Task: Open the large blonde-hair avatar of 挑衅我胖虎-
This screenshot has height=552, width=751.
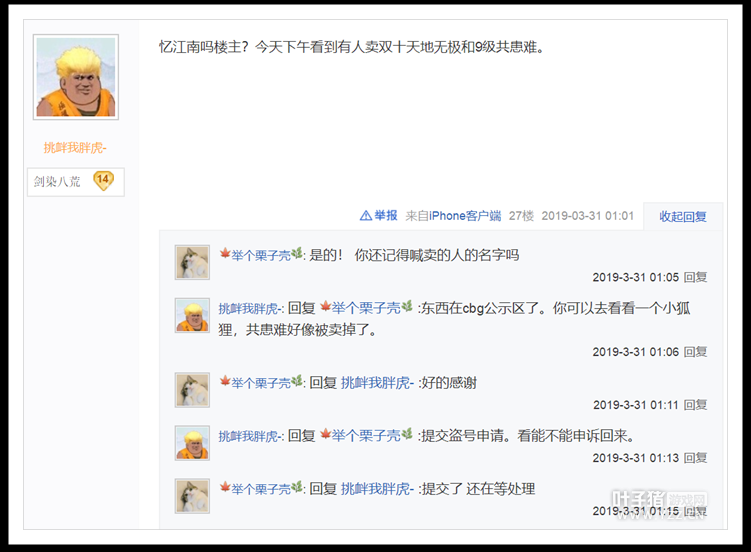Action: coord(76,77)
